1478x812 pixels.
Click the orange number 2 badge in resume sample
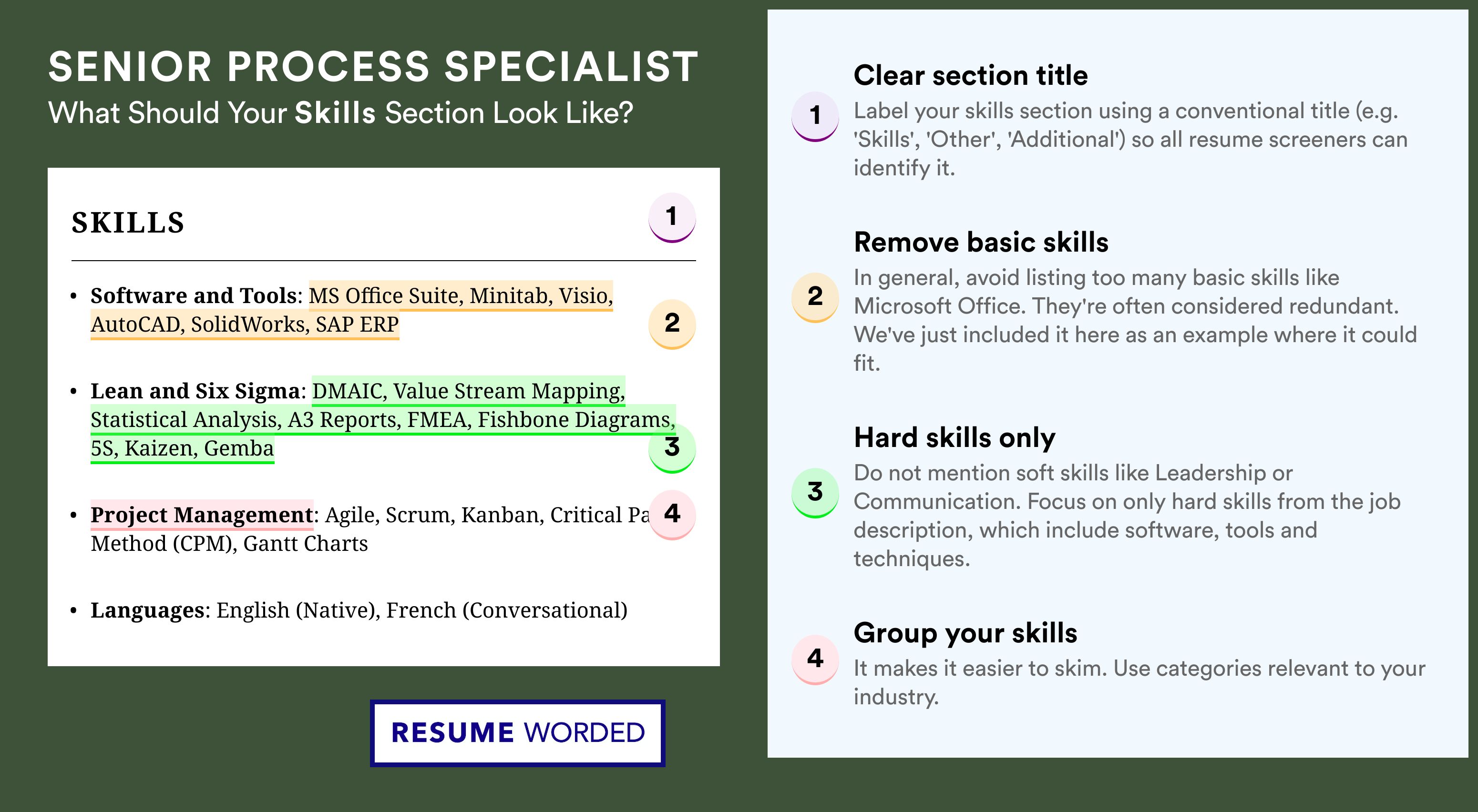point(671,324)
